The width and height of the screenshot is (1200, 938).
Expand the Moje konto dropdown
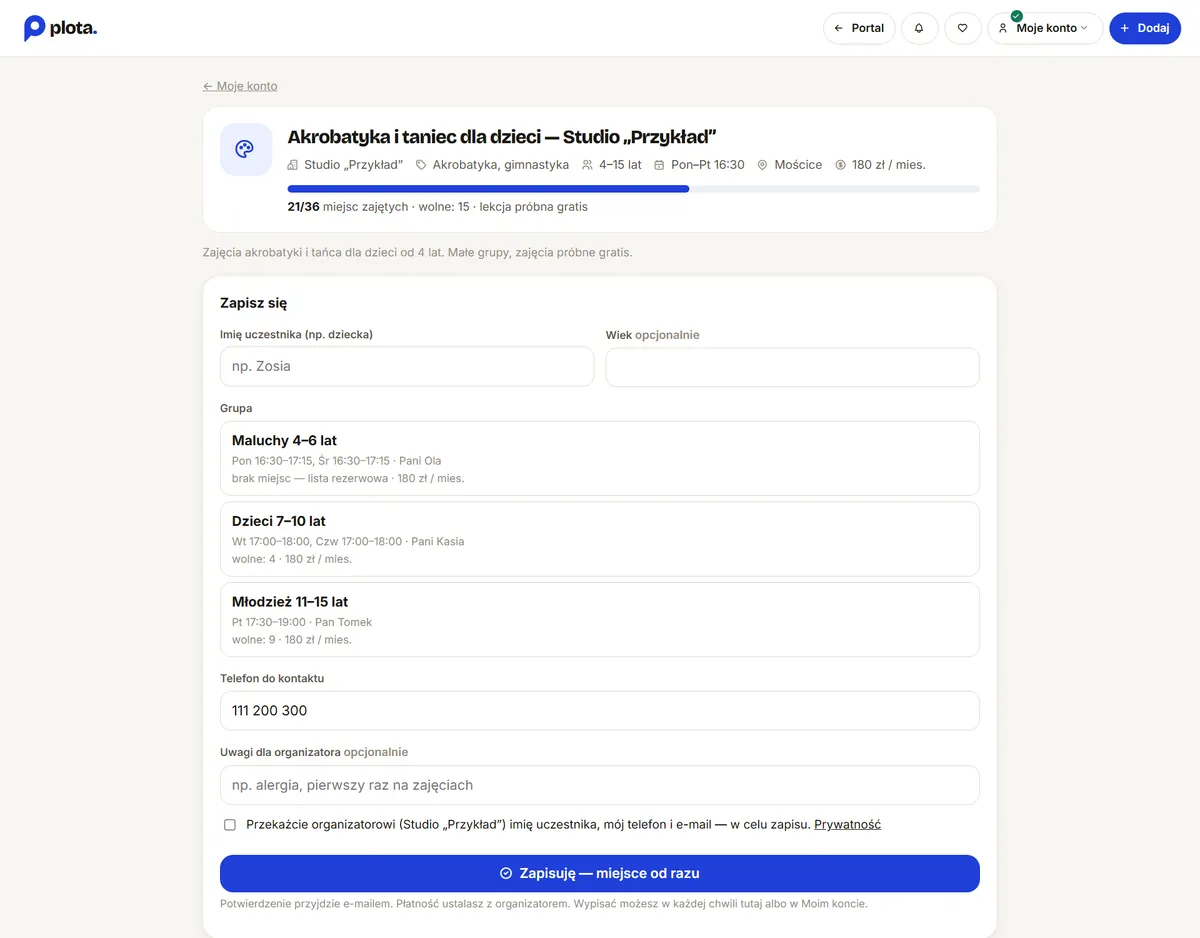tap(1045, 28)
